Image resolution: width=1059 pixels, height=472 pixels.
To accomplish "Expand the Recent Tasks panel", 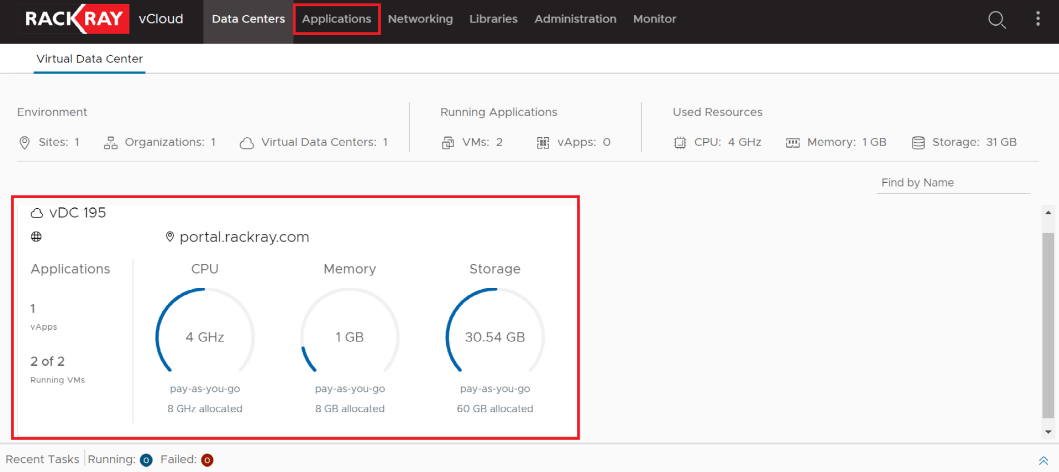I will point(1043,460).
